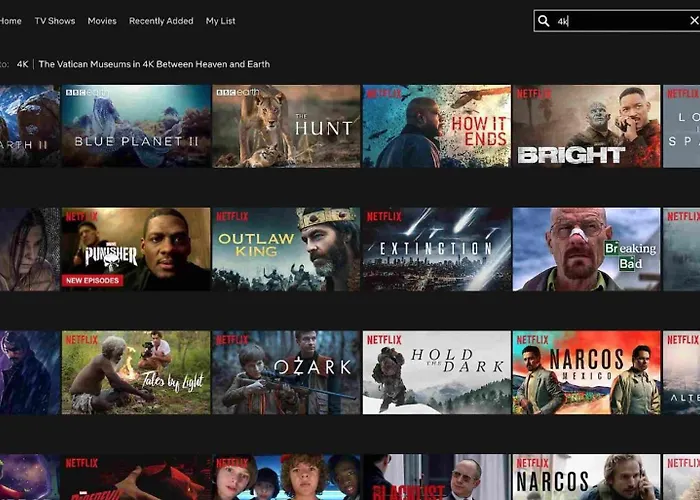700x500 pixels.
Task: Select the Lost in Space partial card
Action: coord(682,126)
